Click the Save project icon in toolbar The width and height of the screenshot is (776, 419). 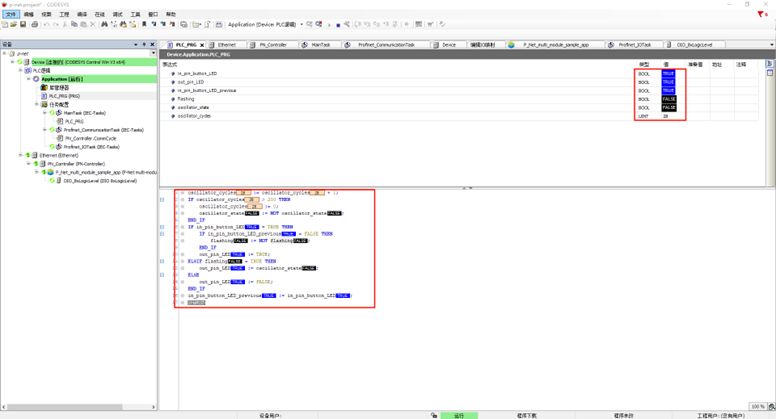coord(24,25)
